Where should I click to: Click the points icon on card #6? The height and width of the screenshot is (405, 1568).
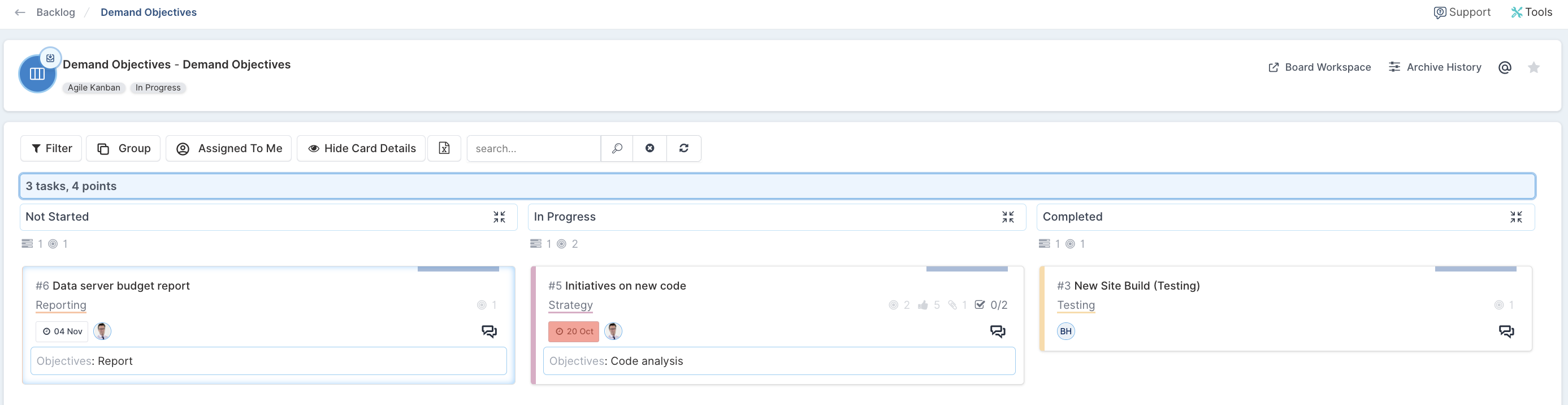pyautogui.click(x=482, y=305)
